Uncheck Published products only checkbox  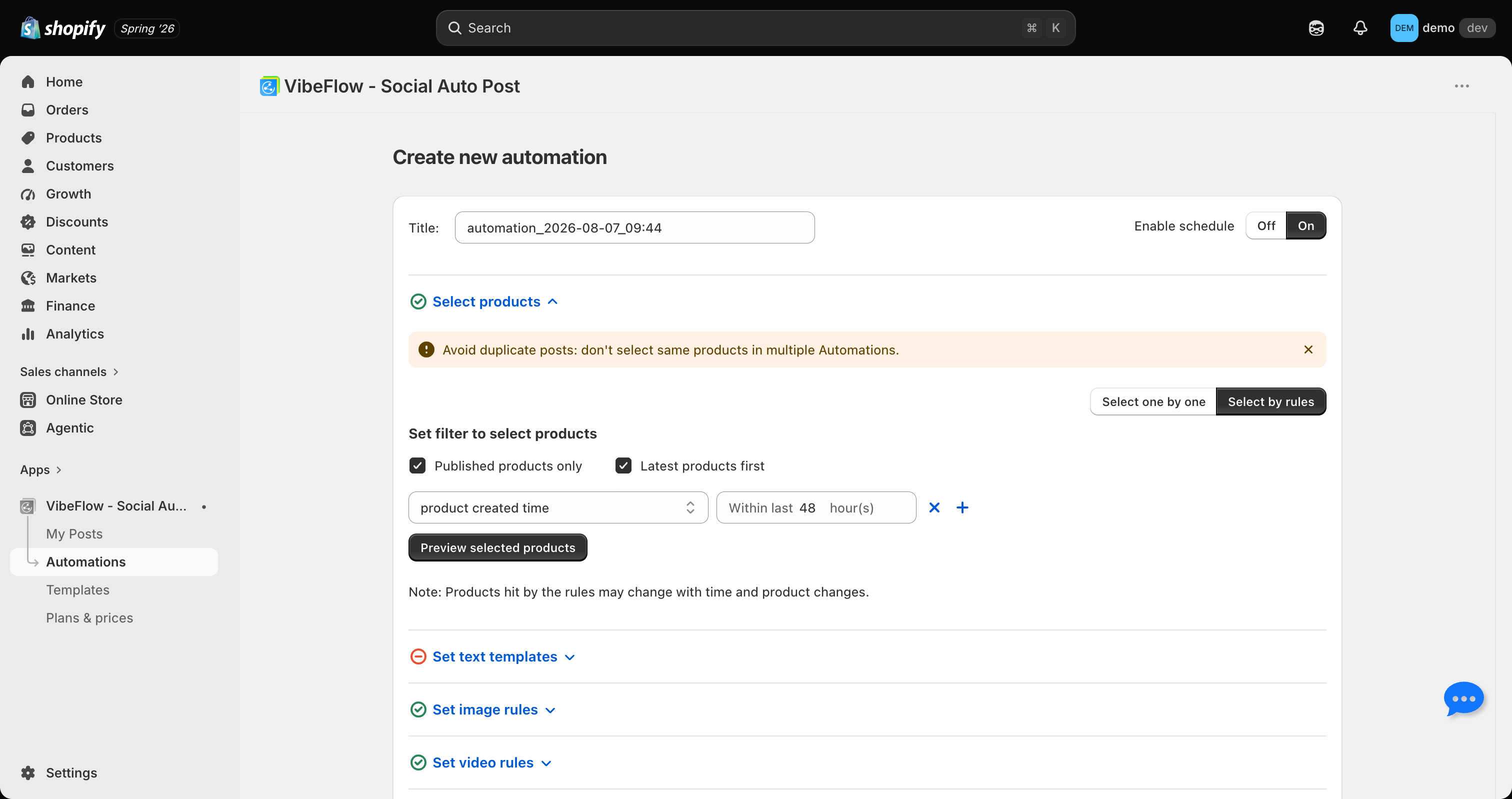coord(417,465)
